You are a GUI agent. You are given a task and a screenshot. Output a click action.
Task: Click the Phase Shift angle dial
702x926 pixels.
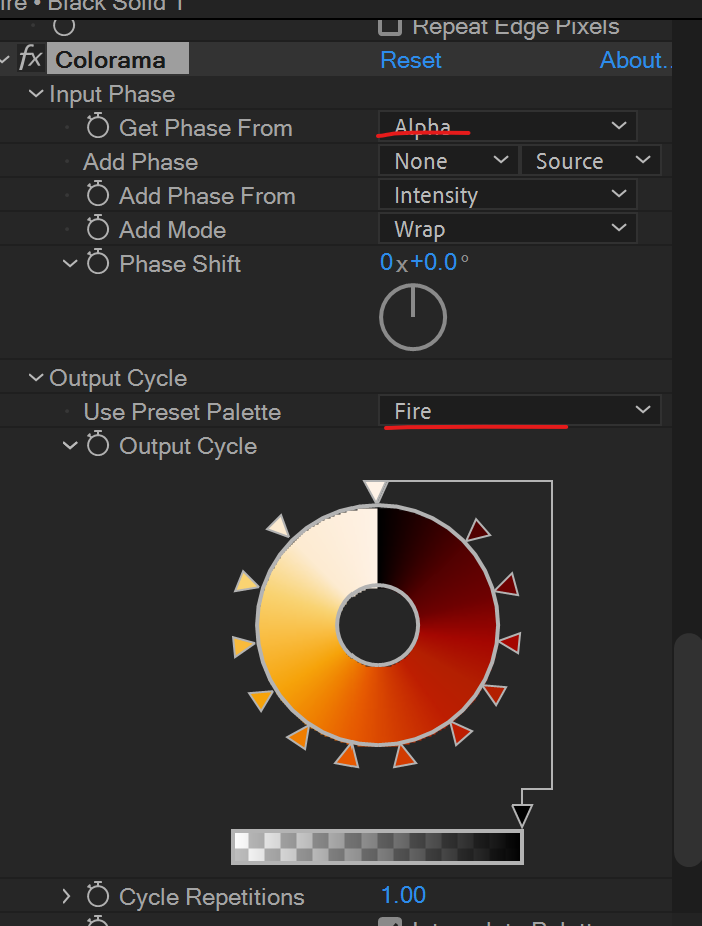tap(413, 318)
